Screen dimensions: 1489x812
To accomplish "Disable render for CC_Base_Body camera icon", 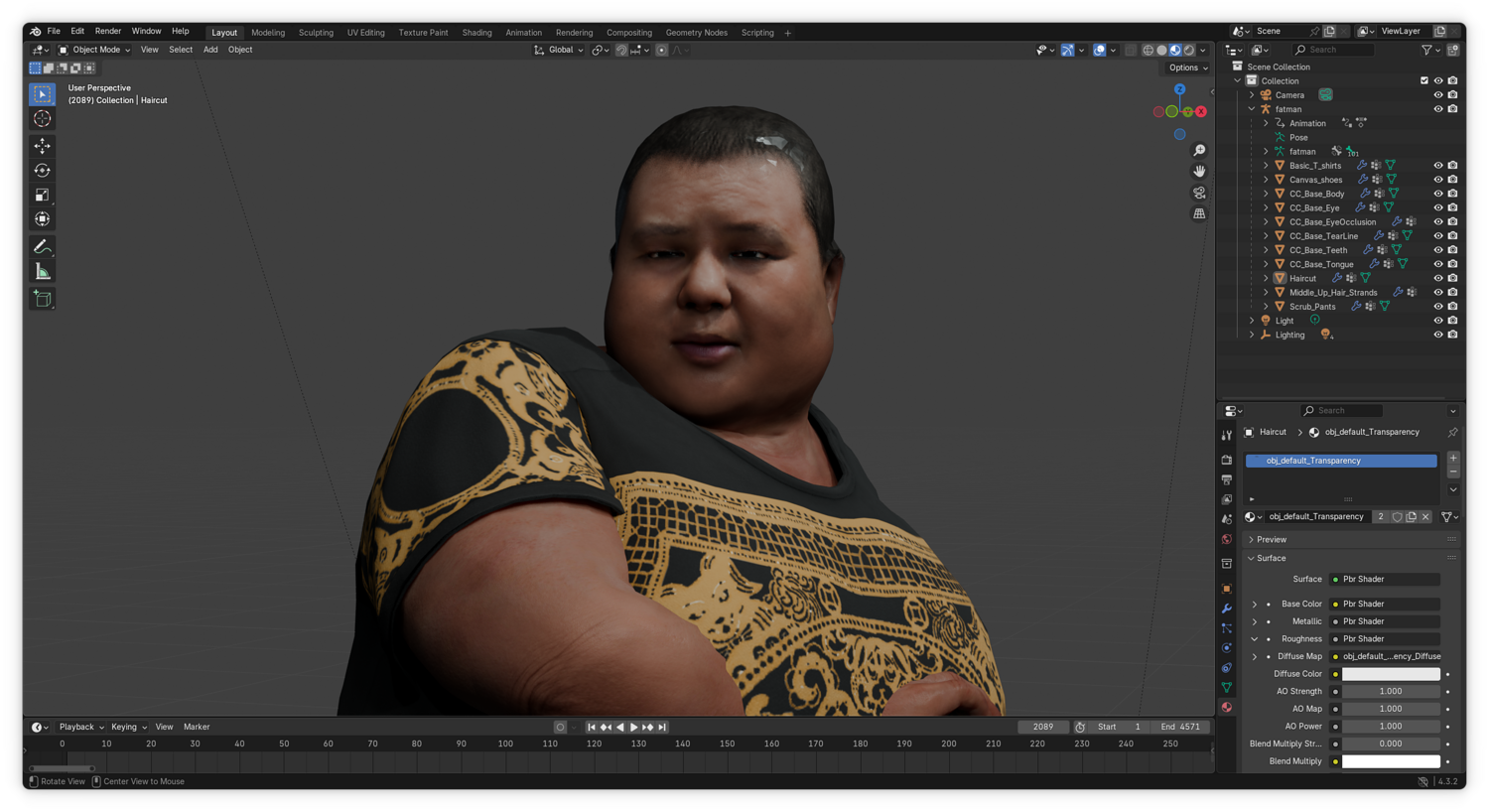I will click(x=1452, y=194).
